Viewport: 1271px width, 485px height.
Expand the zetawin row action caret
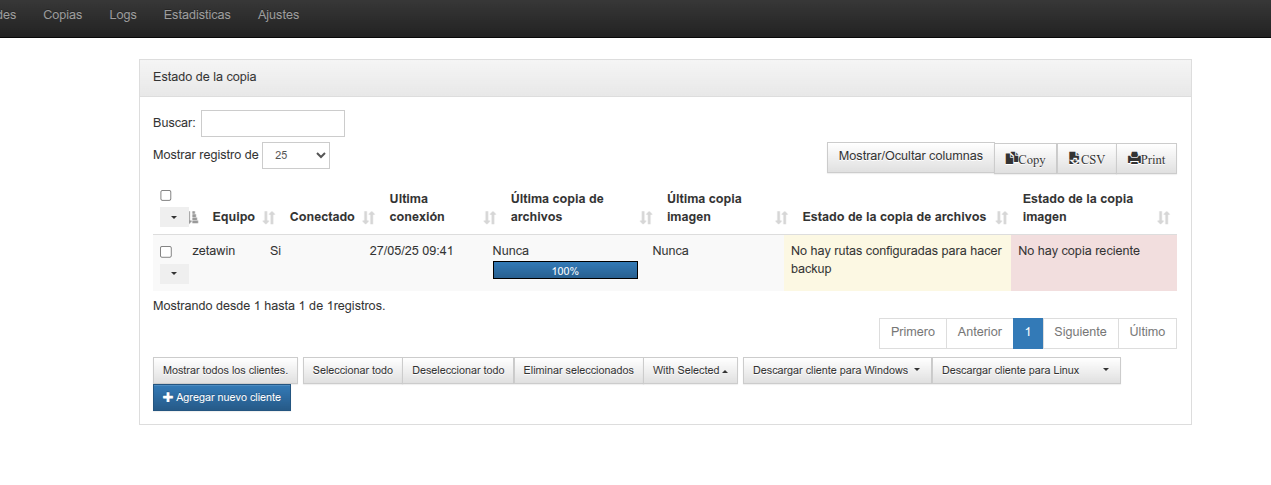pyautogui.click(x=174, y=273)
